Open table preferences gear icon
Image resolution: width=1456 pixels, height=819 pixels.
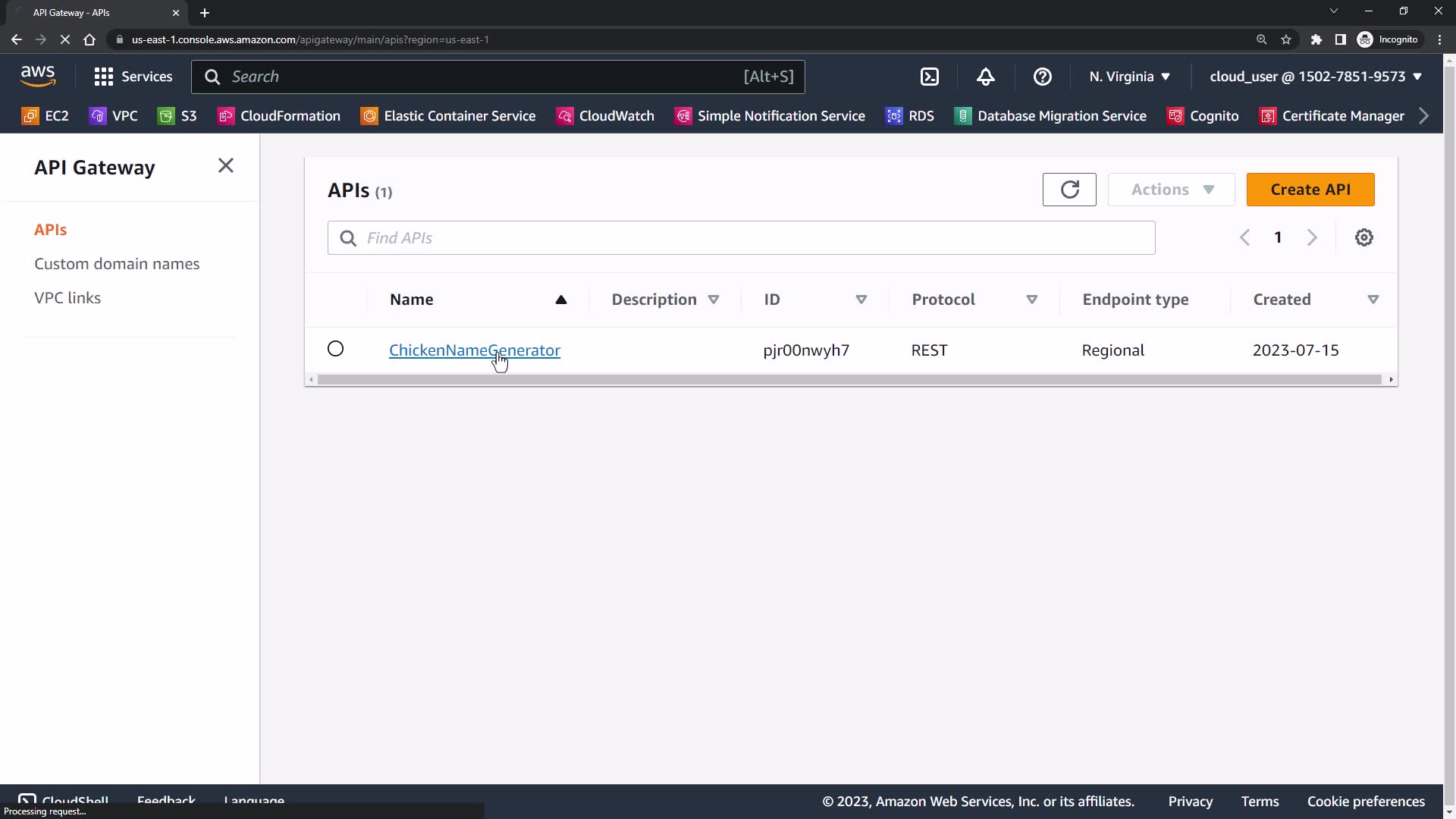(x=1363, y=237)
